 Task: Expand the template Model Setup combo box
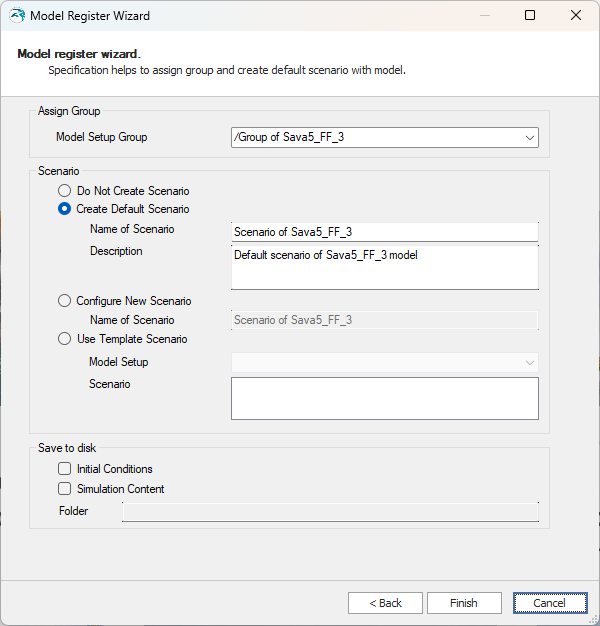point(385,363)
